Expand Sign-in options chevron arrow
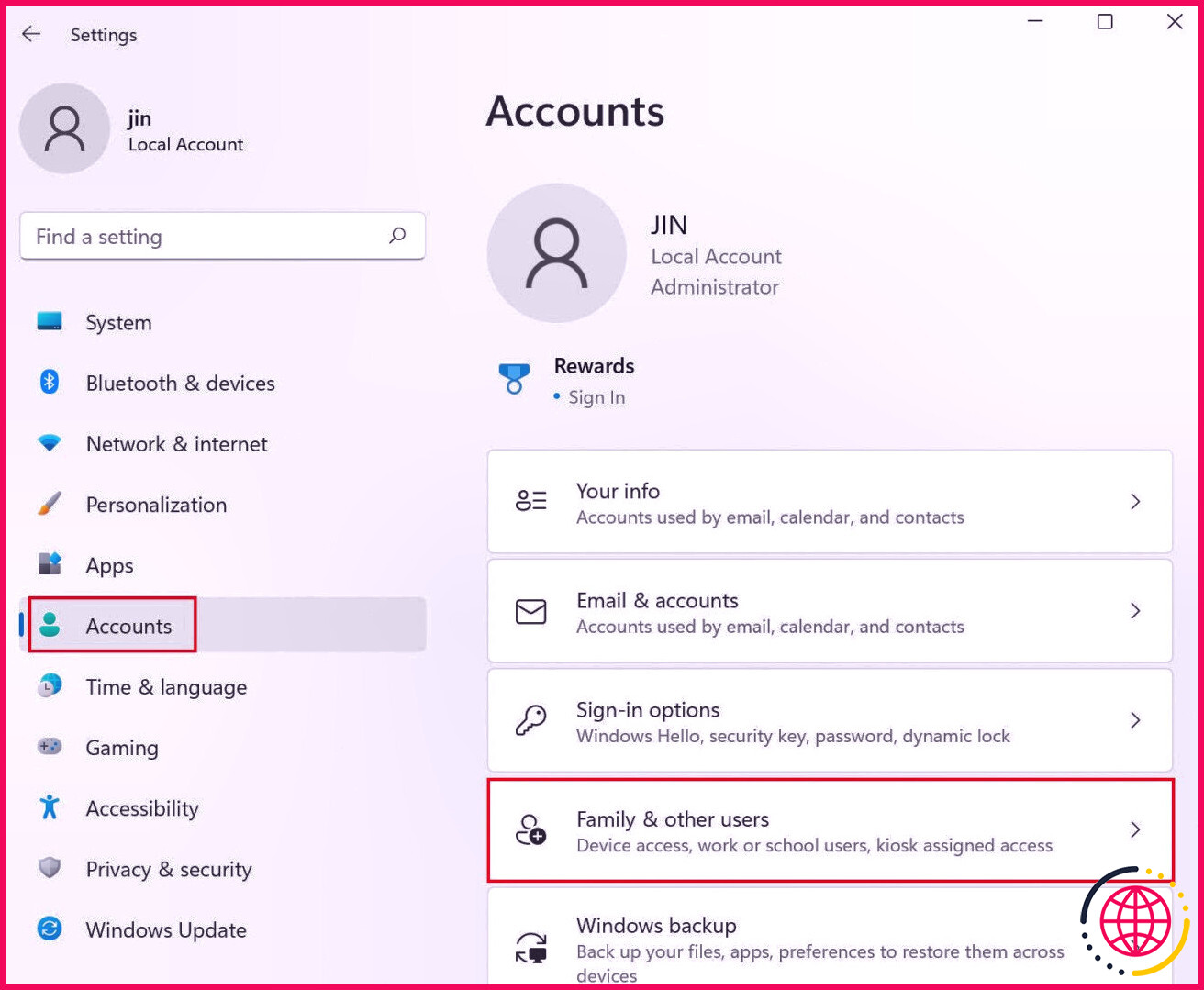 point(1135,720)
